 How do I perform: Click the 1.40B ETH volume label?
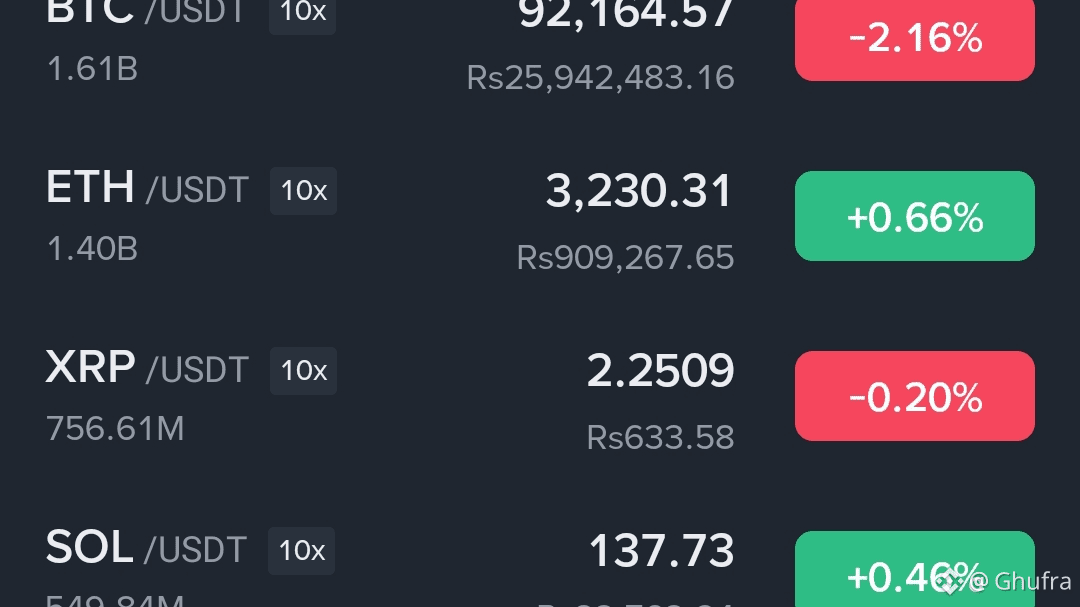coord(92,249)
